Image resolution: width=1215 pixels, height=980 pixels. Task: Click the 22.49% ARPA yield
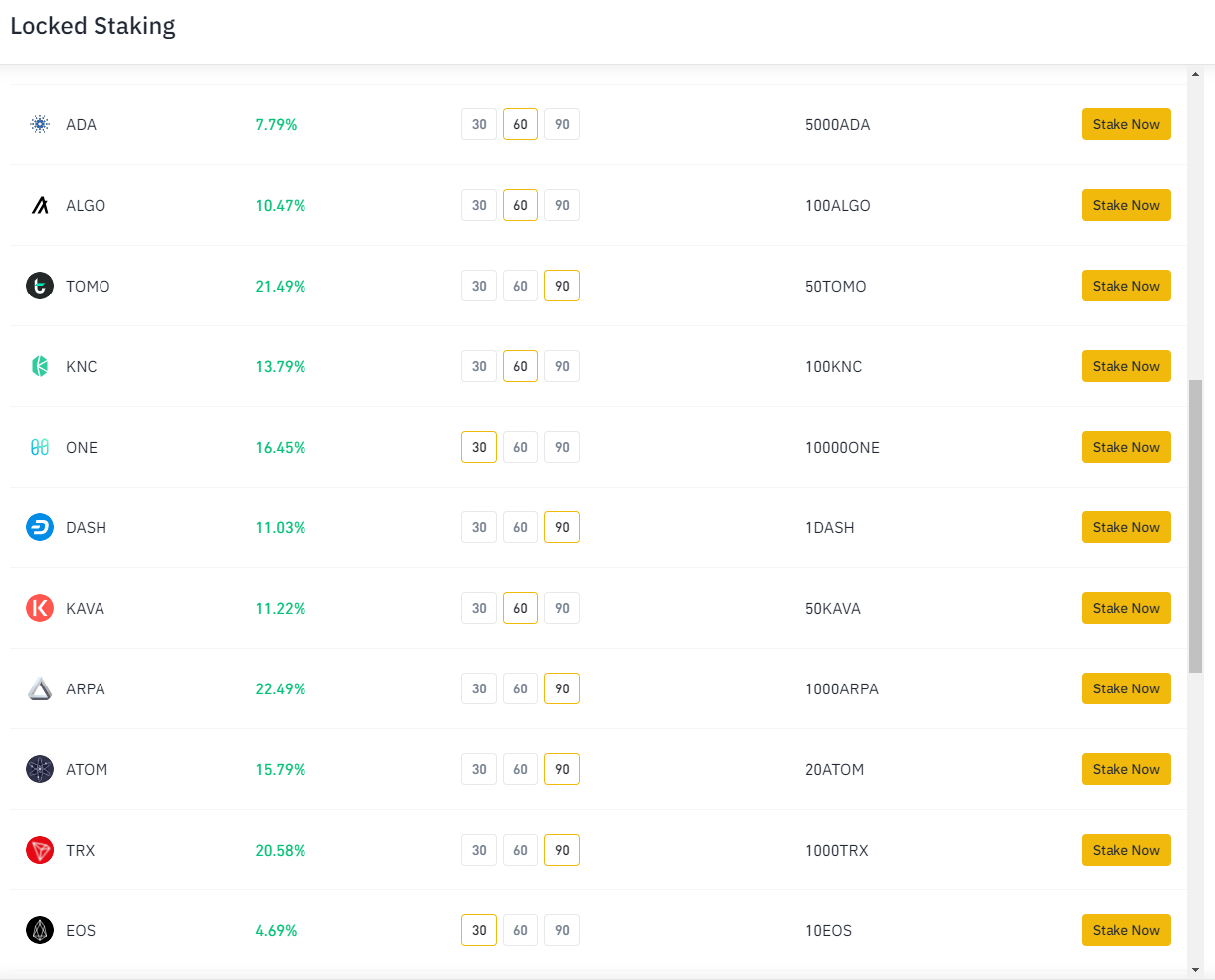tap(281, 688)
